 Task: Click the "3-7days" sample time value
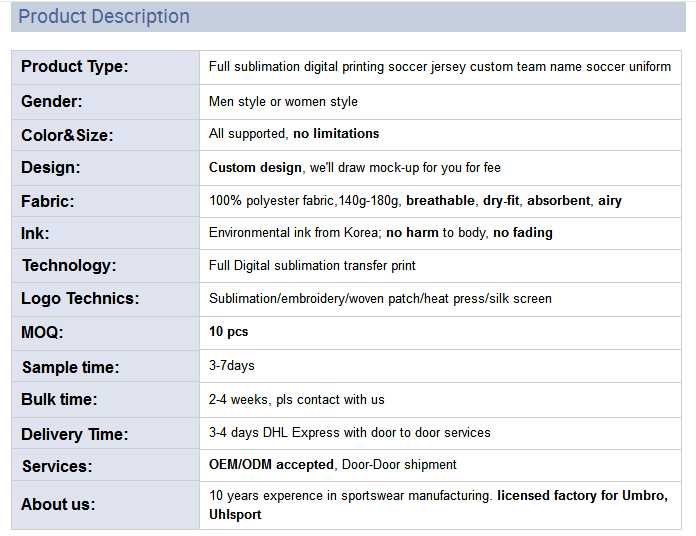pyautogui.click(x=231, y=366)
